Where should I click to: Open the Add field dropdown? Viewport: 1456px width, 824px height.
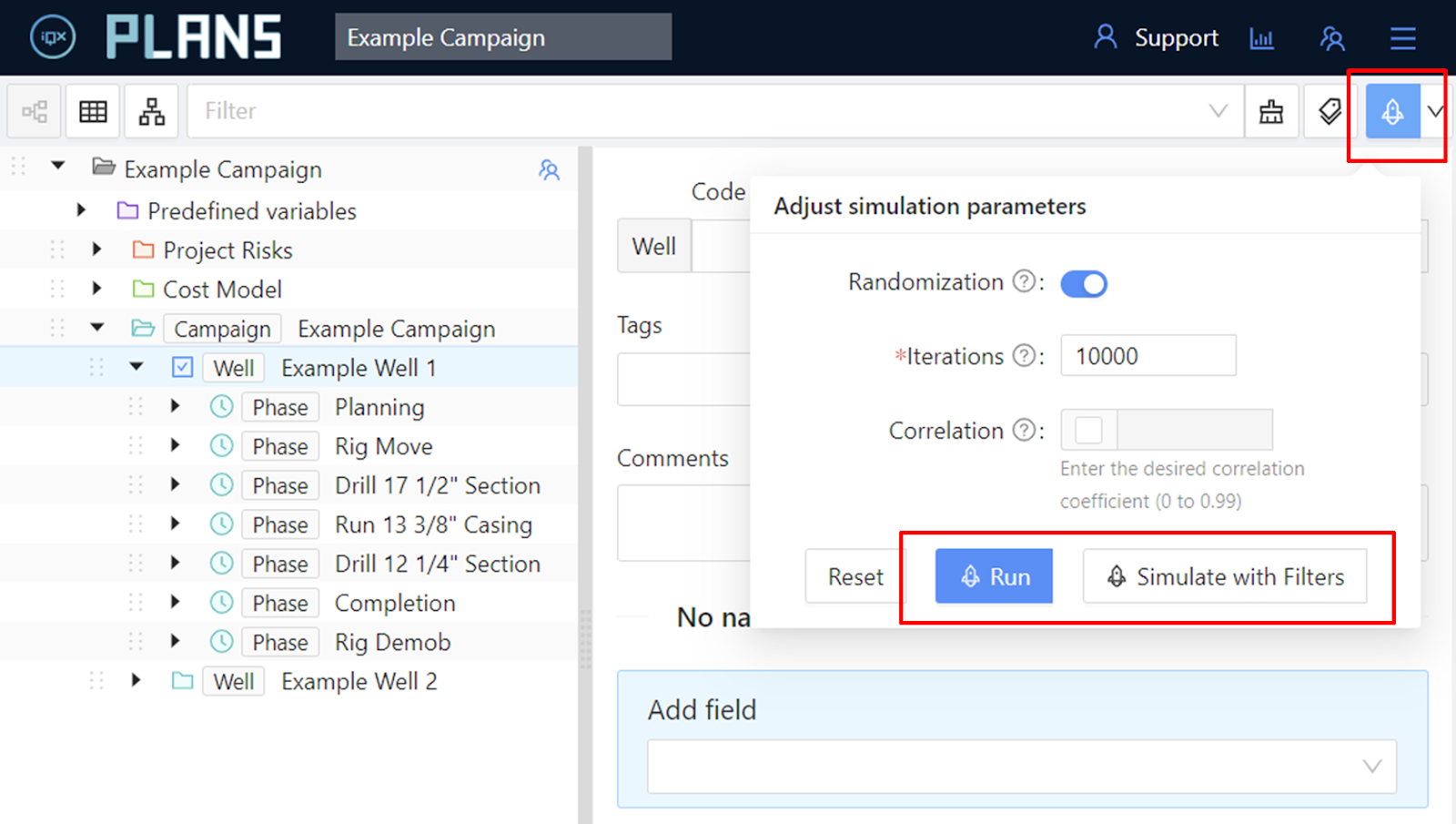pyautogui.click(x=1022, y=767)
